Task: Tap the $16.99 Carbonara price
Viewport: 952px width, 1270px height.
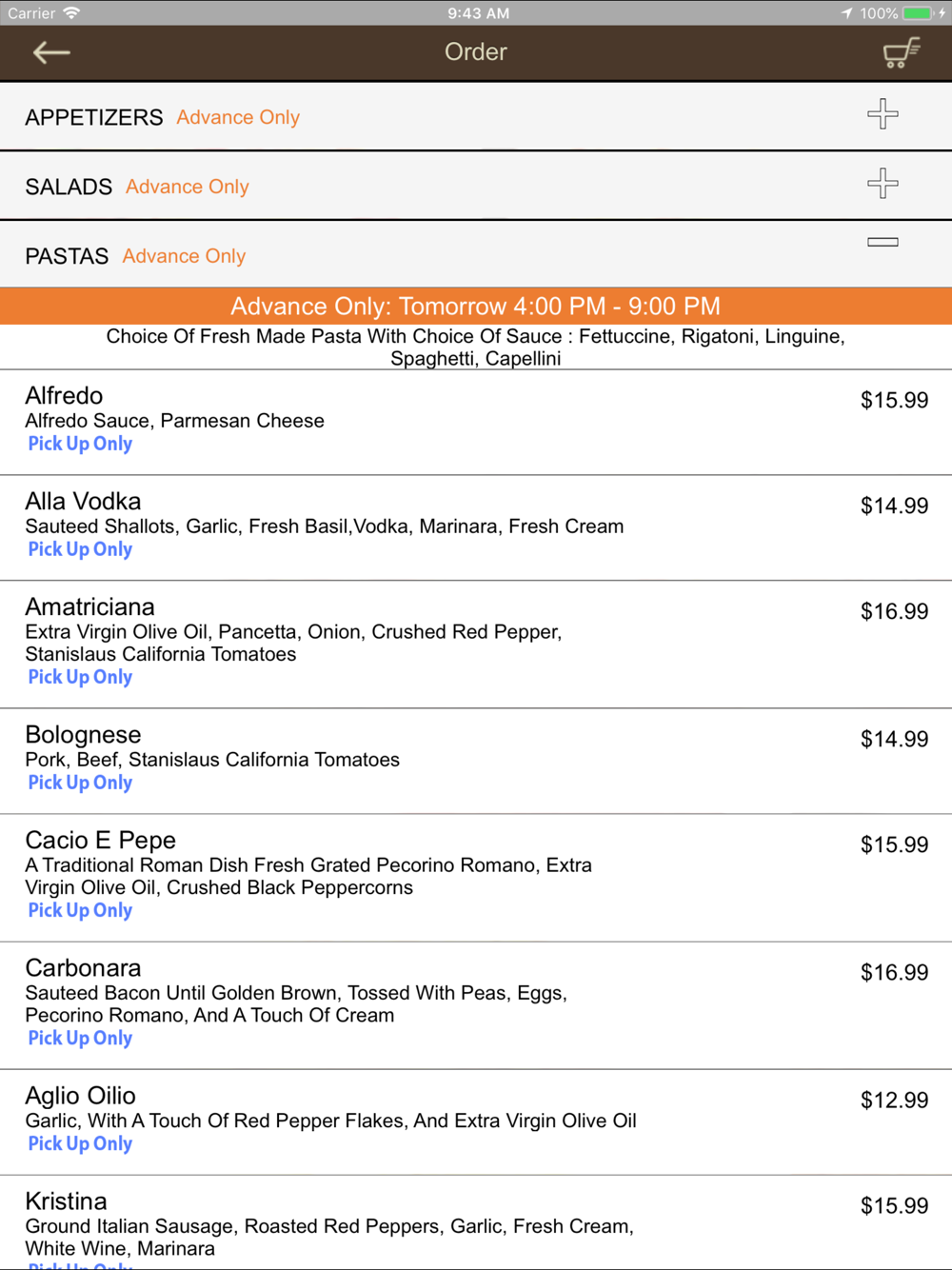Action: click(894, 972)
